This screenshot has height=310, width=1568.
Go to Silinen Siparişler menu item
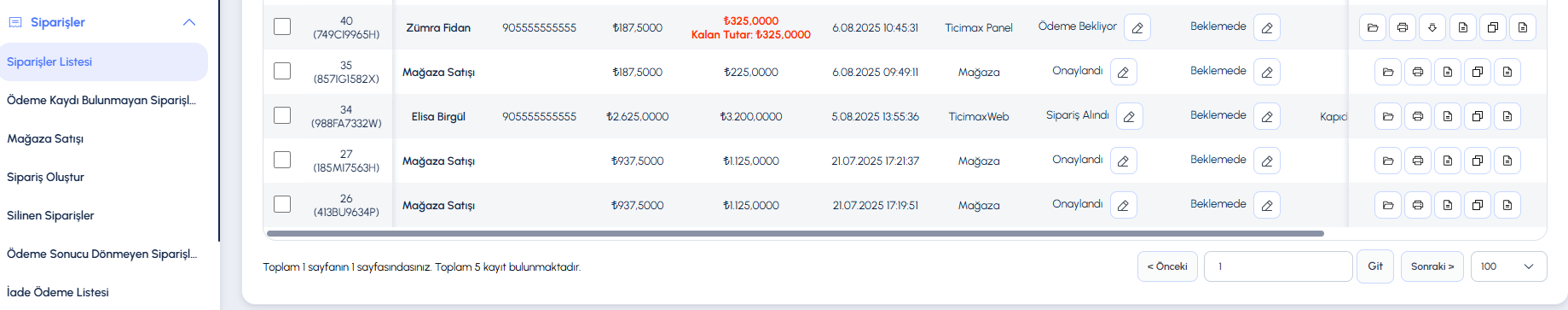(x=50, y=215)
